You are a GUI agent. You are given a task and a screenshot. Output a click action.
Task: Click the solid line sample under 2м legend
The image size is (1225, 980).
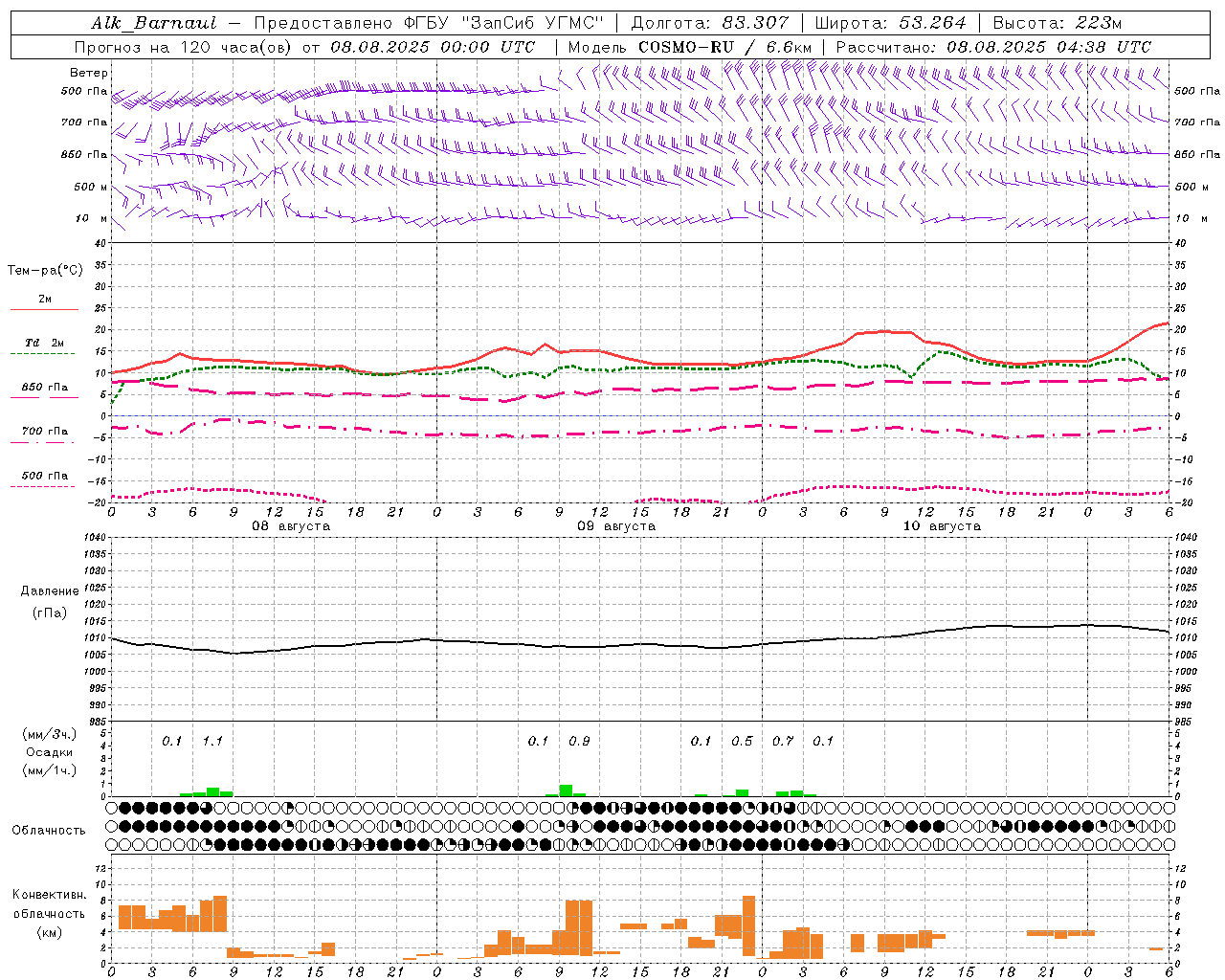pos(44,310)
